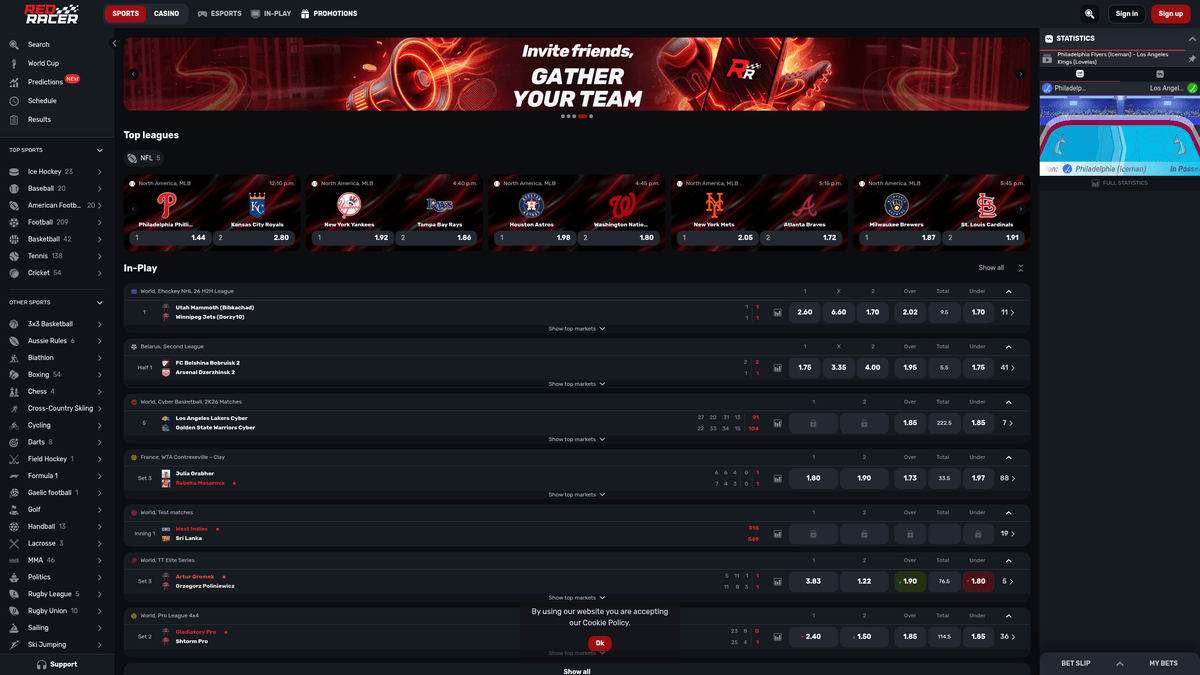The height and width of the screenshot is (675, 1200).
Task: Open statistics icon for FC Belshina Bobruisk 2 match
Action: pyautogui.click(x=777, y=368)
